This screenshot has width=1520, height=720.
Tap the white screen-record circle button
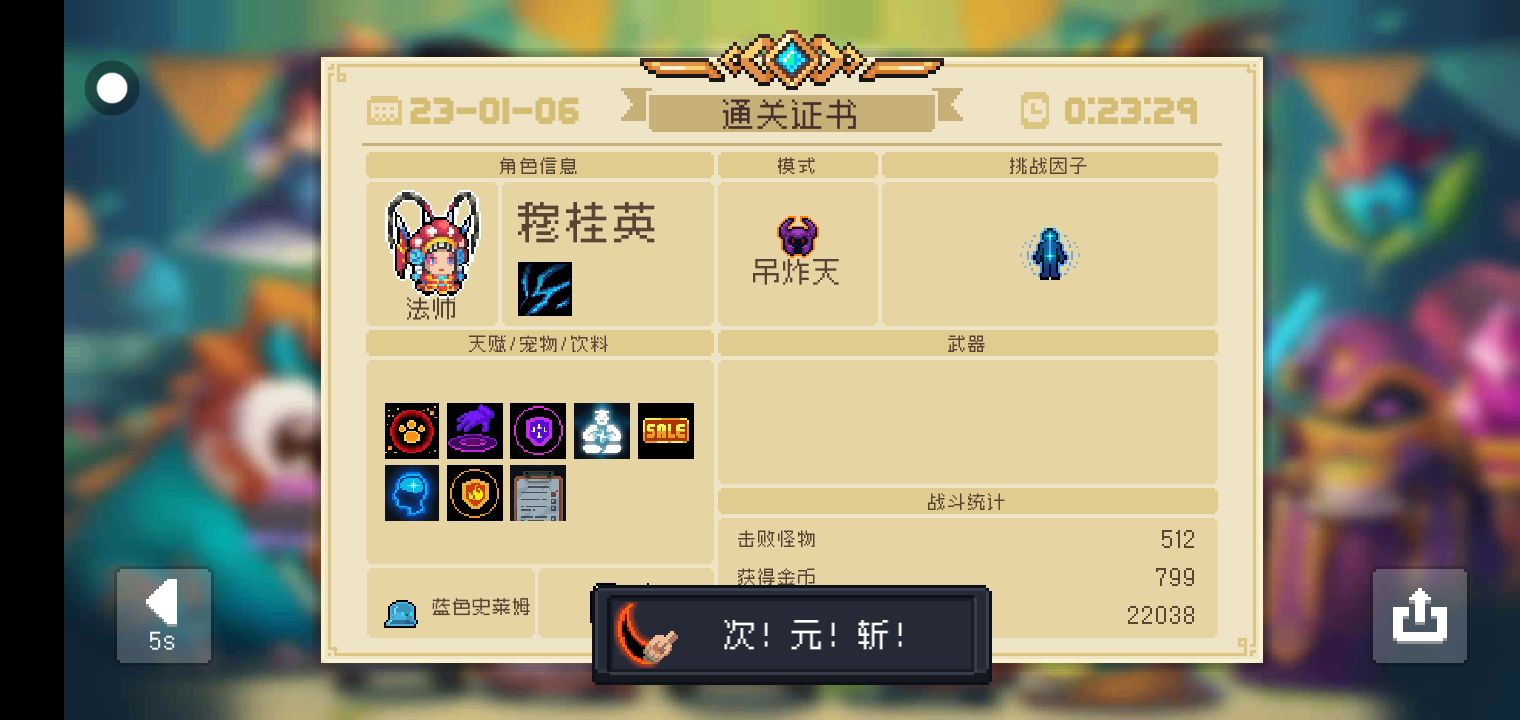pos(112,89)
